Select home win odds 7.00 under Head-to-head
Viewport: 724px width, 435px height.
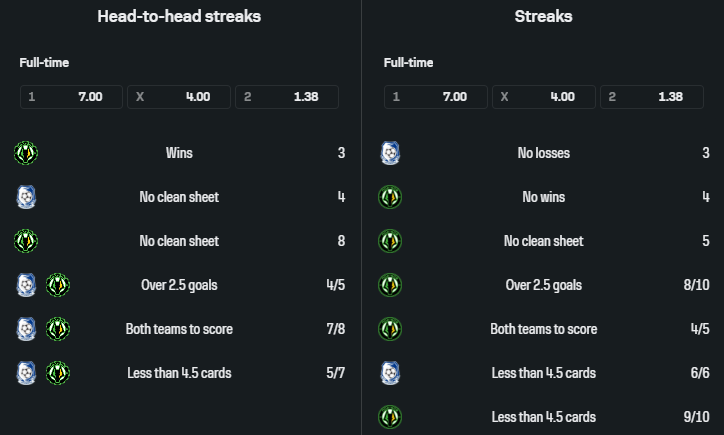pos(71,97)
